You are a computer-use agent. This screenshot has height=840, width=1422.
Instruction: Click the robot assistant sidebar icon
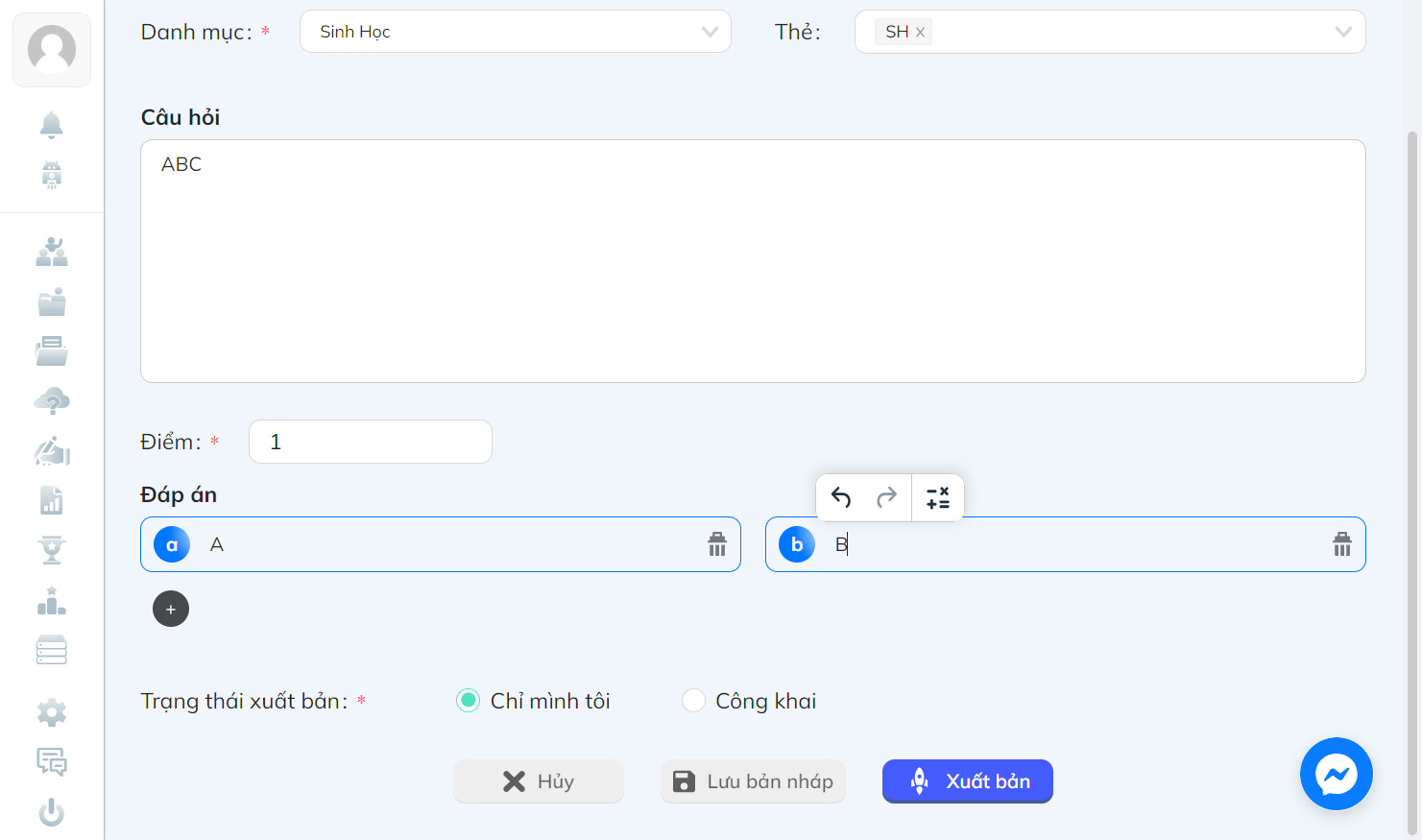coord(52,175)
